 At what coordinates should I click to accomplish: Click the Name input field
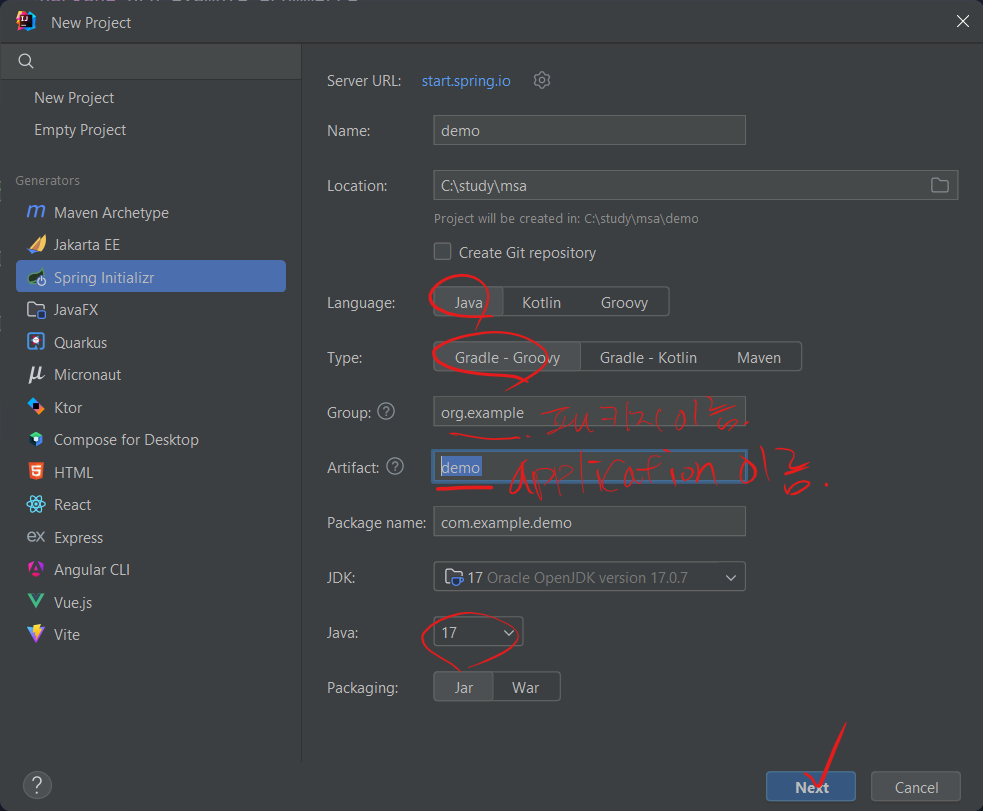pyautogui.click(x=589, y=130)
